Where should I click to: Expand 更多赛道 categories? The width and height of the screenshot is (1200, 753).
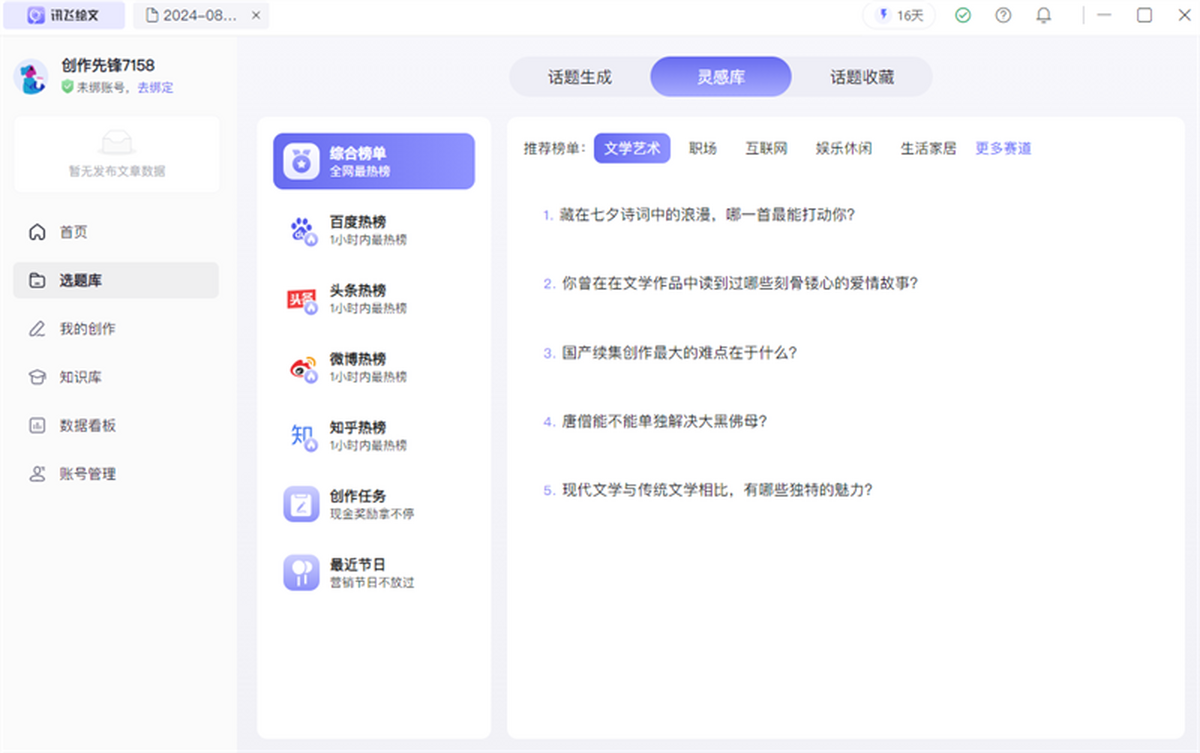(1003, 148)
